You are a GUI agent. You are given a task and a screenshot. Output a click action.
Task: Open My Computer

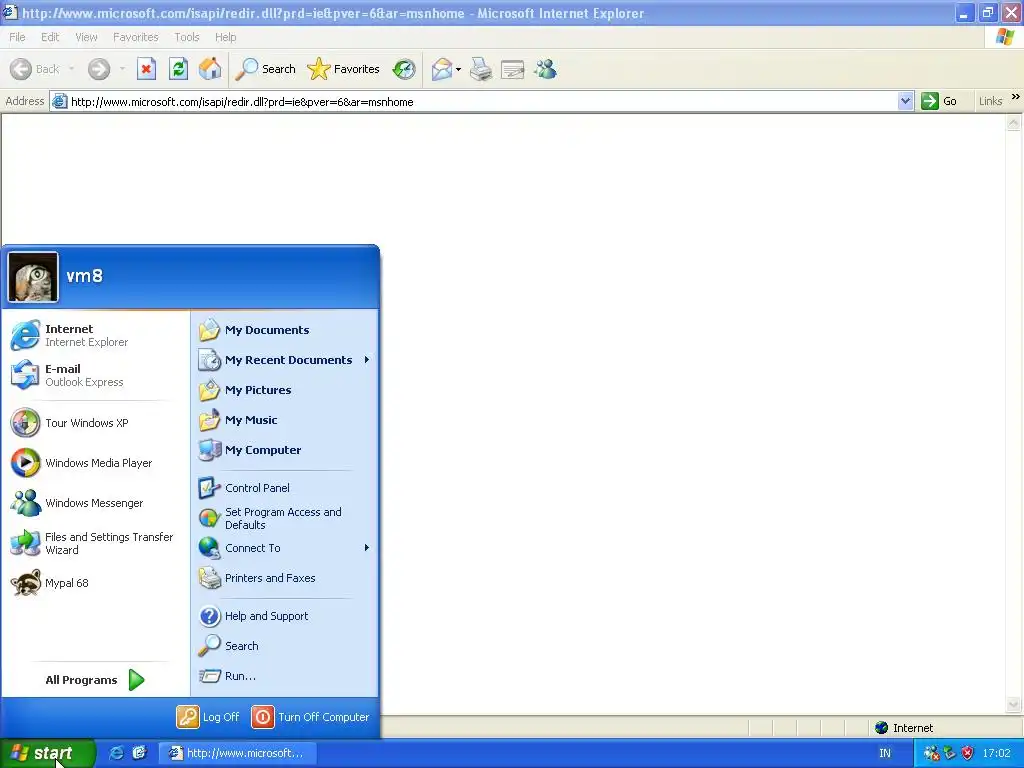click(285, 450)
